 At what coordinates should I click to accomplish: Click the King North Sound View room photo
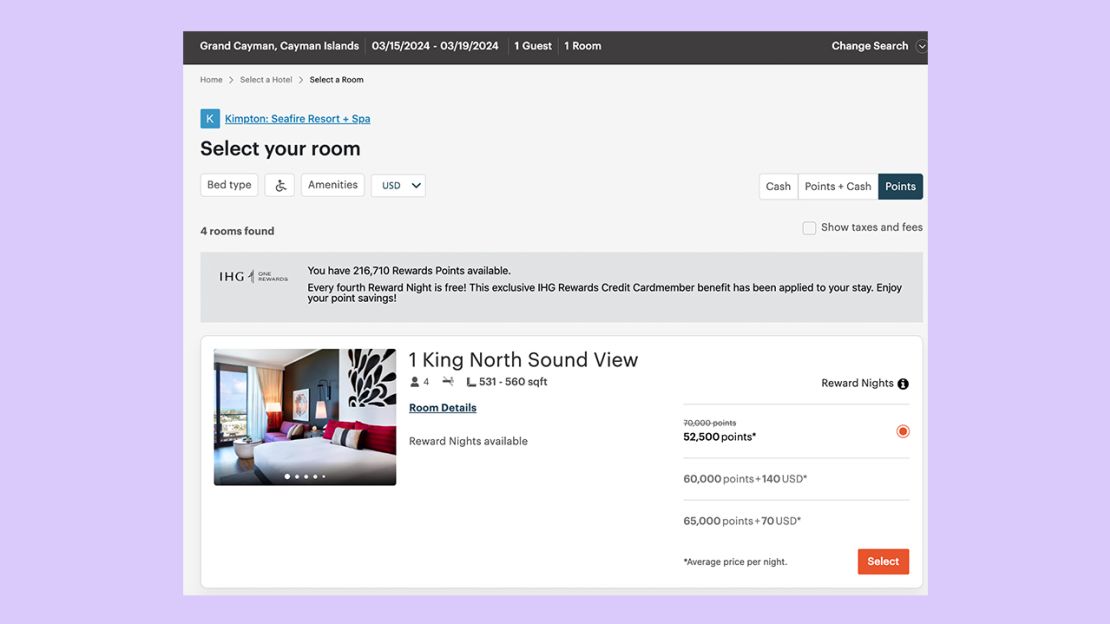pyautogui.click(x=305, y=417)
